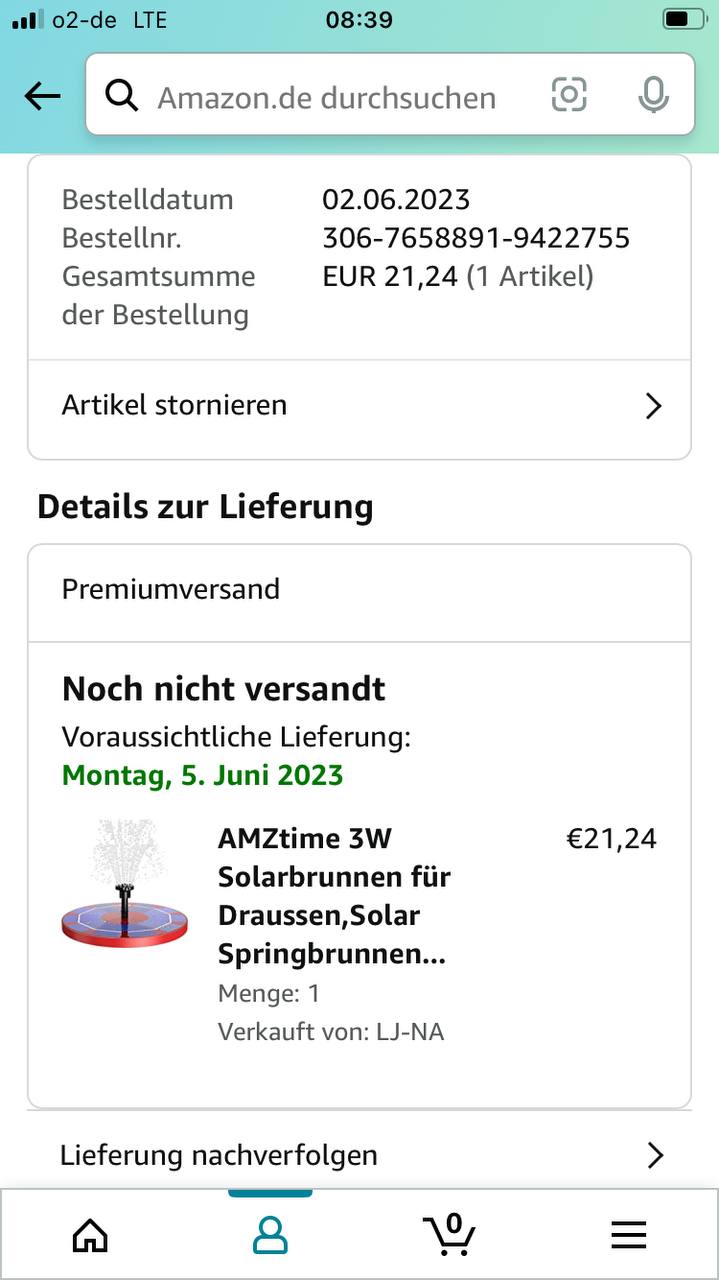The height and width of the screenshot is (1280, 719).
Task: Open the hamburger menu icon
Action: 628,1236
